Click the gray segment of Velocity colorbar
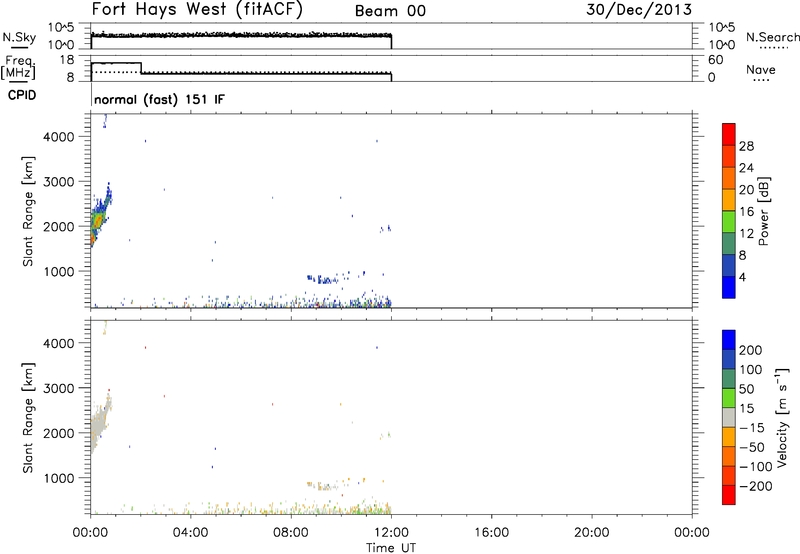Image resolution: width=800 pixels, height=554 pixels. (x=729, y=417)
